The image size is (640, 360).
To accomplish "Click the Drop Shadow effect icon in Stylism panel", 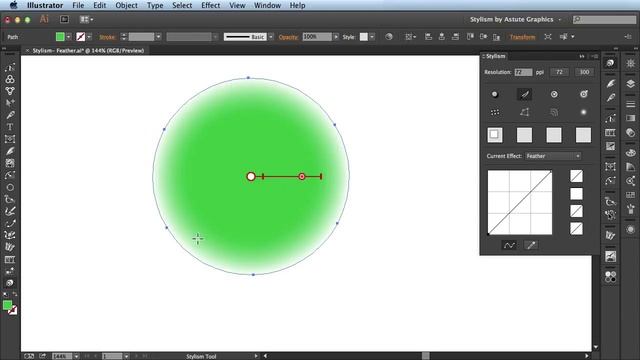I will [495, 94].
